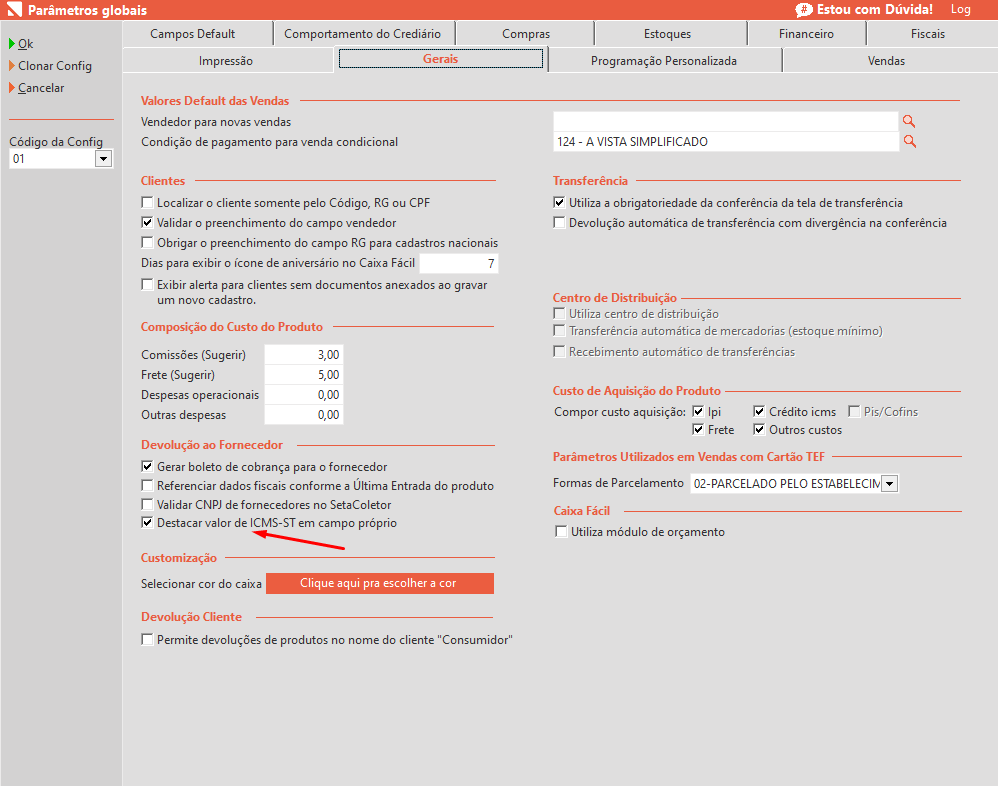Image resolution: width=998 pixels, height=786 pixels.
Task: Toggle Destacar valor de ICMS-ST em campo próprio
Action: coord(147,523)
